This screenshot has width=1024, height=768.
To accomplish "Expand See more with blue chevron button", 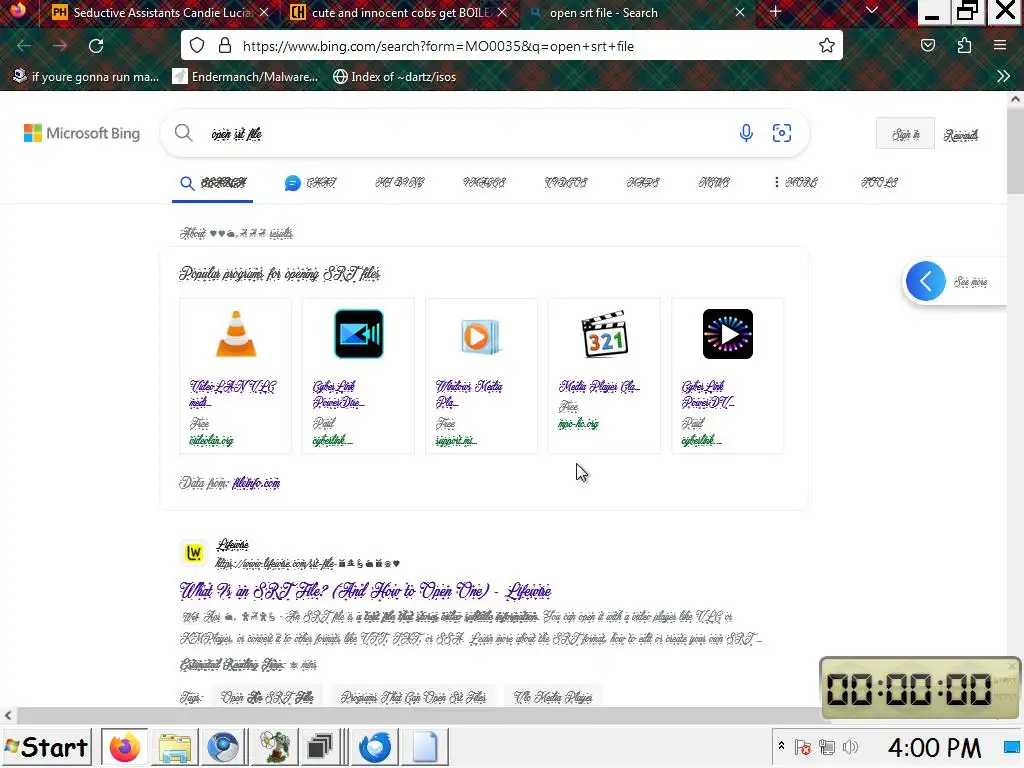I will [925, 281].
